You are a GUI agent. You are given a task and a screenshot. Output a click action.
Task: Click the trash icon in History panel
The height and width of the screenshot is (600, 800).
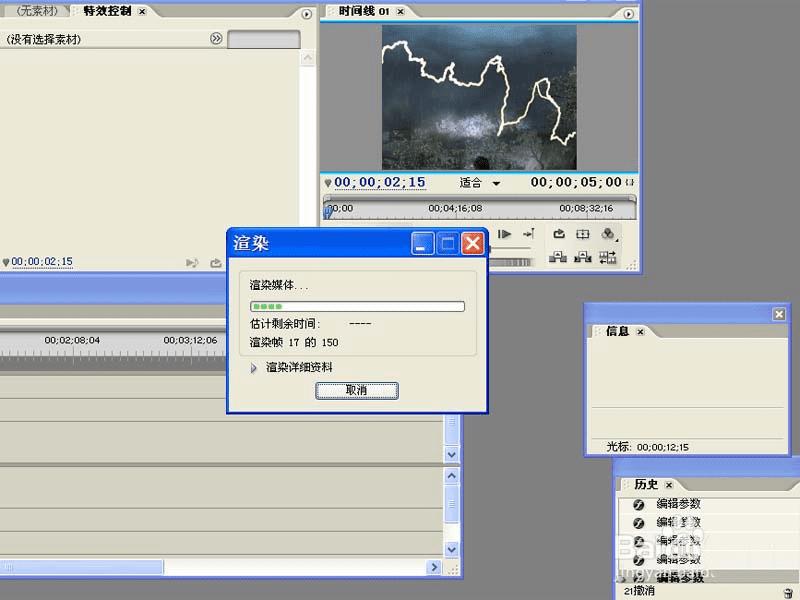[788, 592]
